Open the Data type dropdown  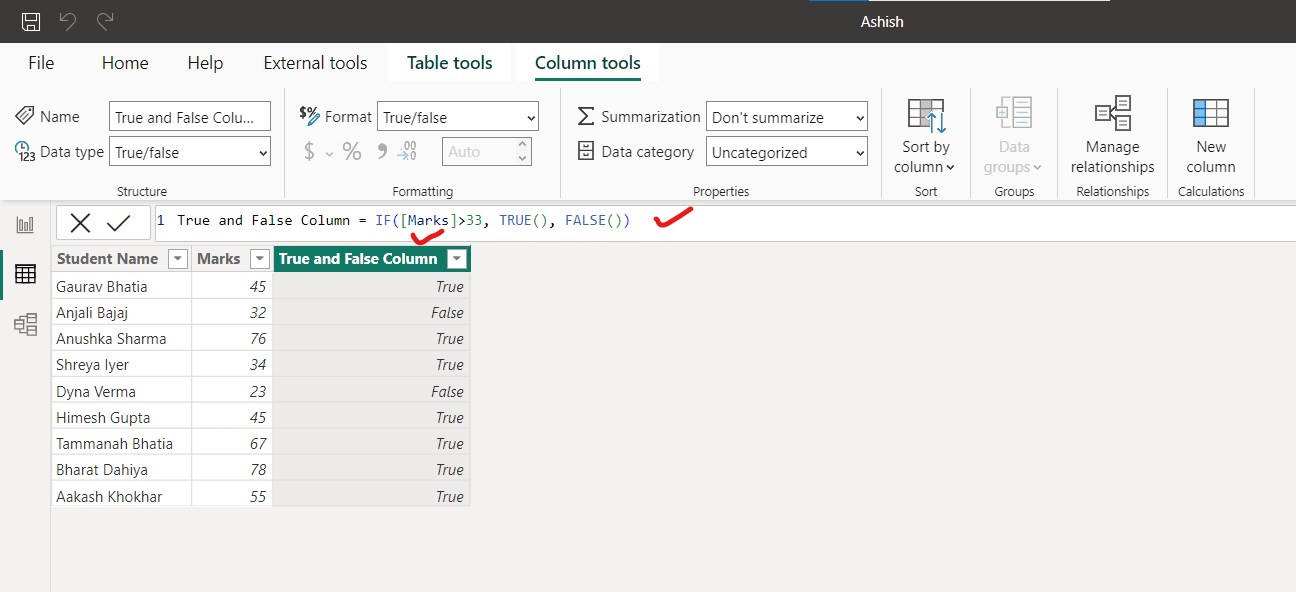point(189,151)
